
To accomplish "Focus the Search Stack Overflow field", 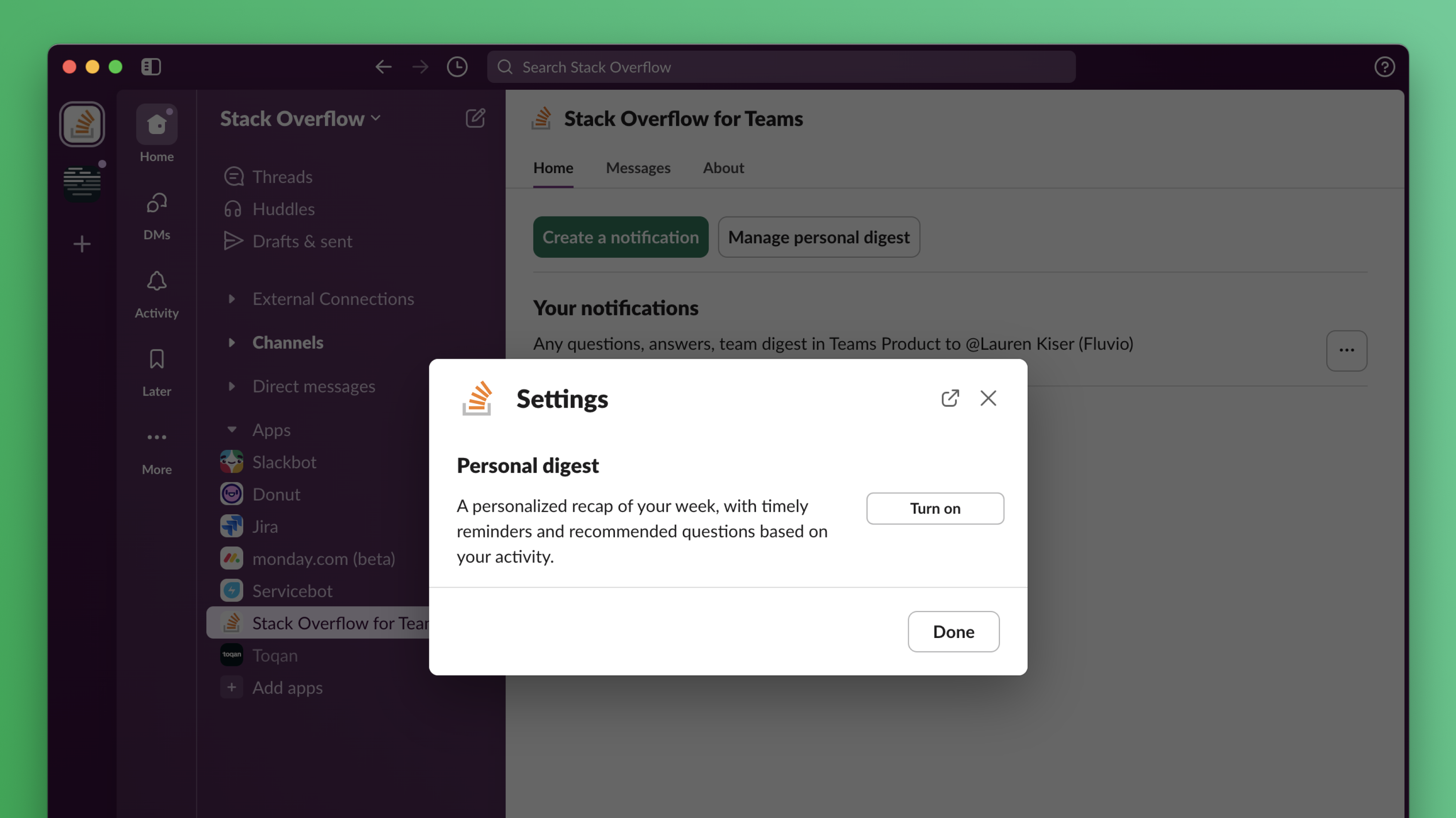I will (780, 67).
